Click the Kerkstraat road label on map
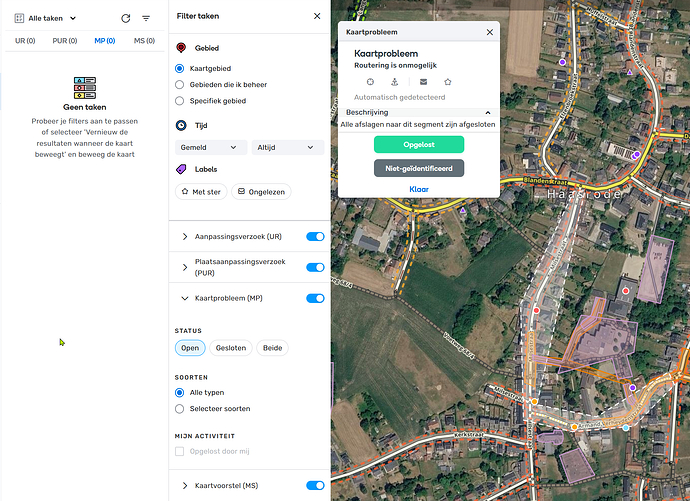 point(470,435)
